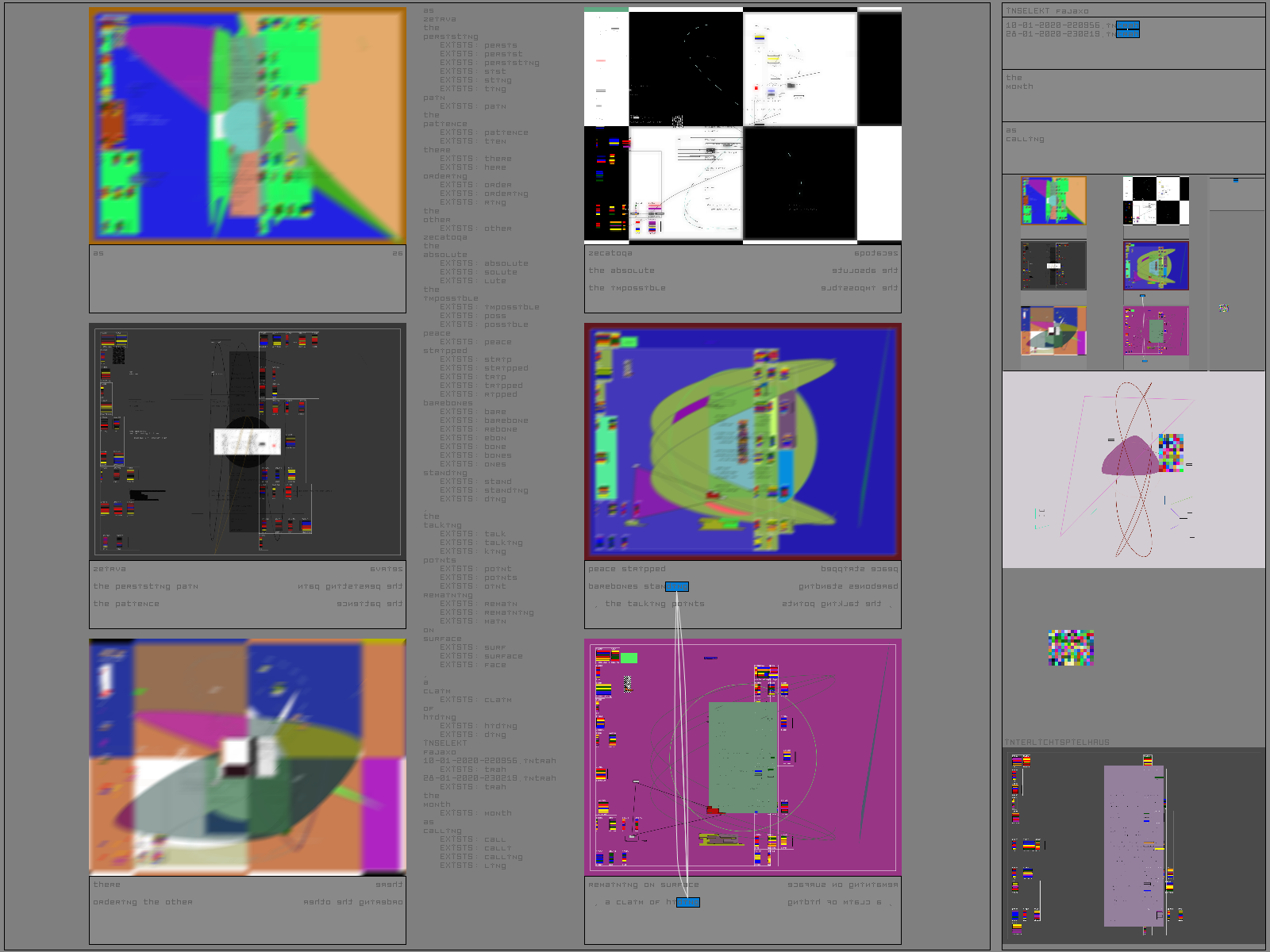Select the red block in the magenta panel
This screenshot has width=1270, height=952.
713,810
